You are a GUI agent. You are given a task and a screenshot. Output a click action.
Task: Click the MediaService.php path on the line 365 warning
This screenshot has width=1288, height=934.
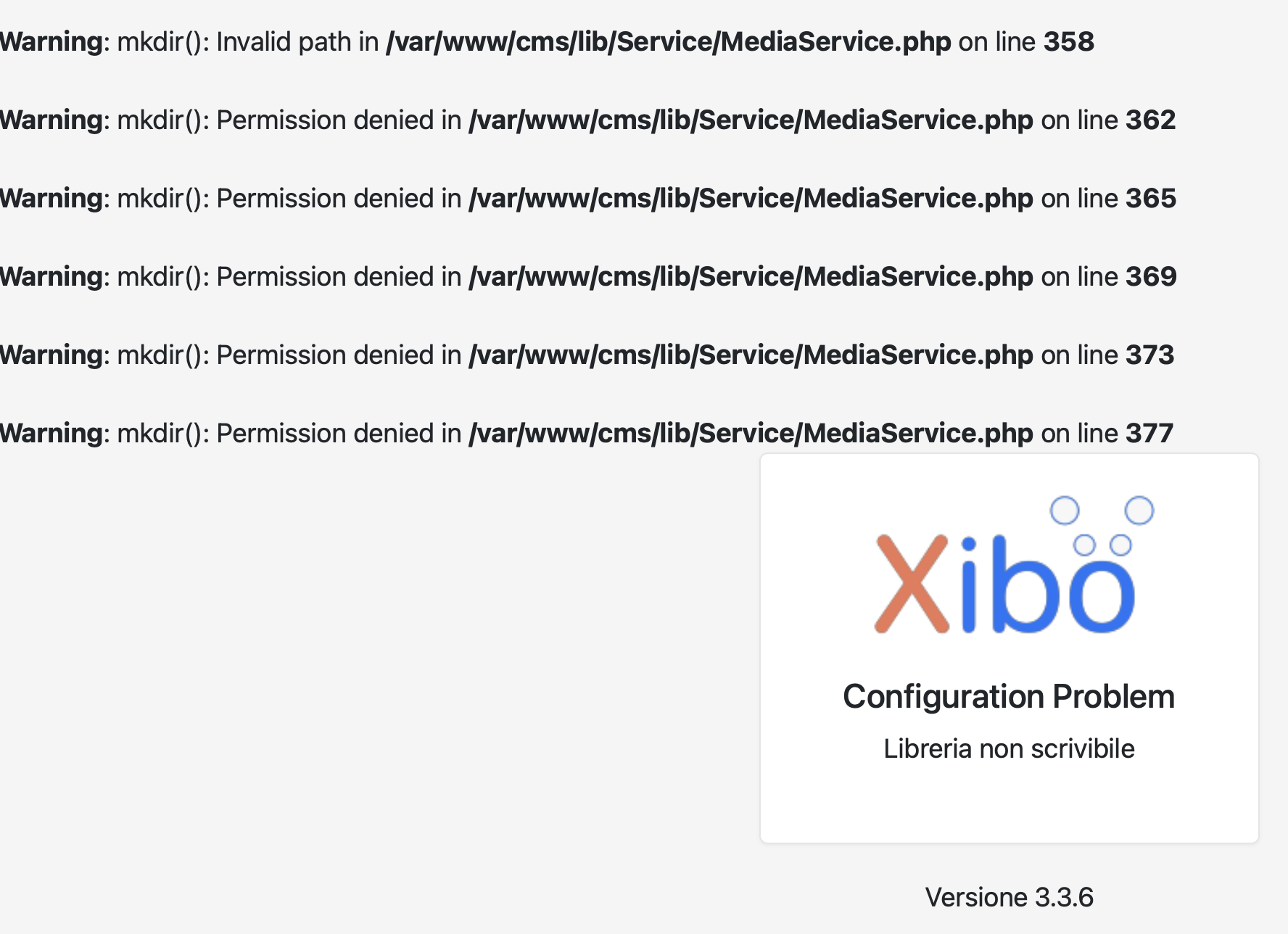tap(751, 199)
